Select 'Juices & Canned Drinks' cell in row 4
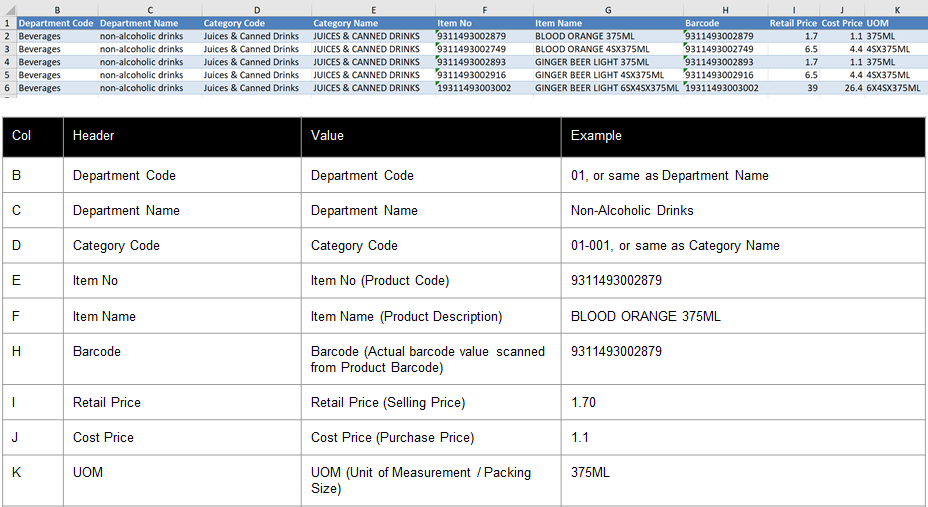This screenshot has height=507, width=928. tap(256, 62)
